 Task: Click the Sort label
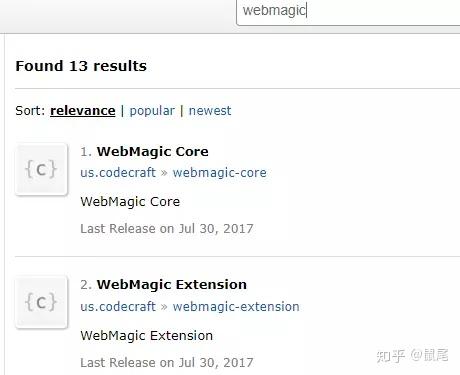click(30, 111)
